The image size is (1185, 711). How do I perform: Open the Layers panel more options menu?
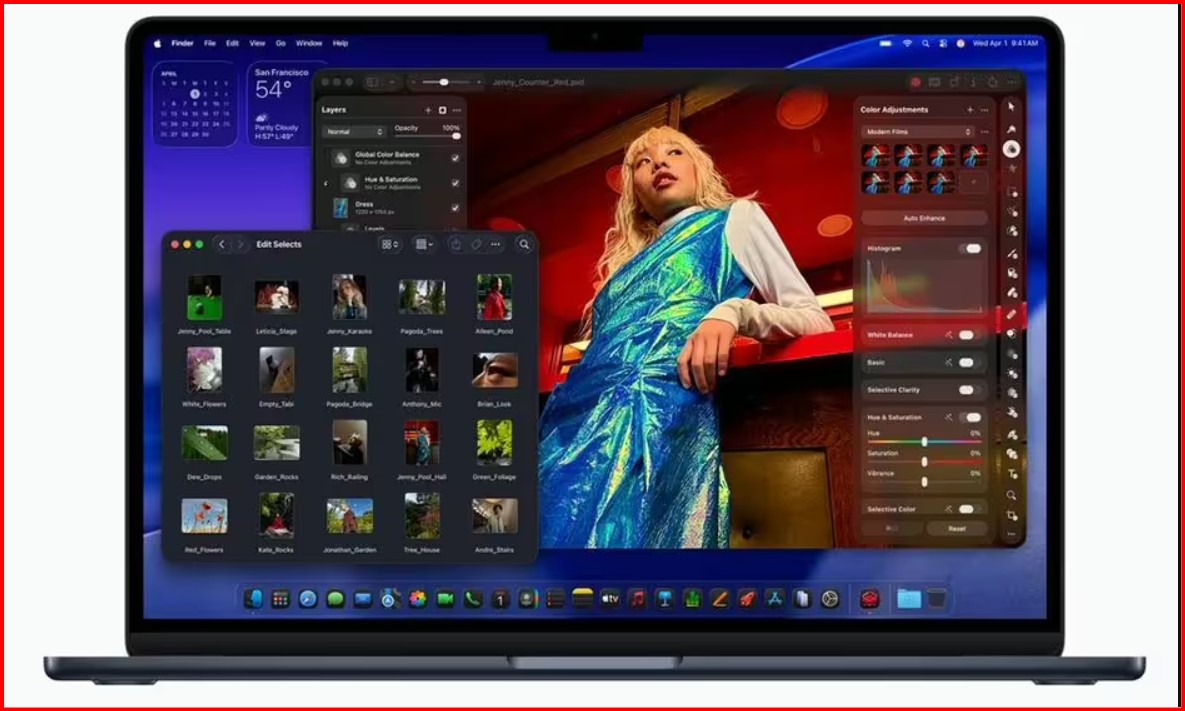(x=457, y=110)
